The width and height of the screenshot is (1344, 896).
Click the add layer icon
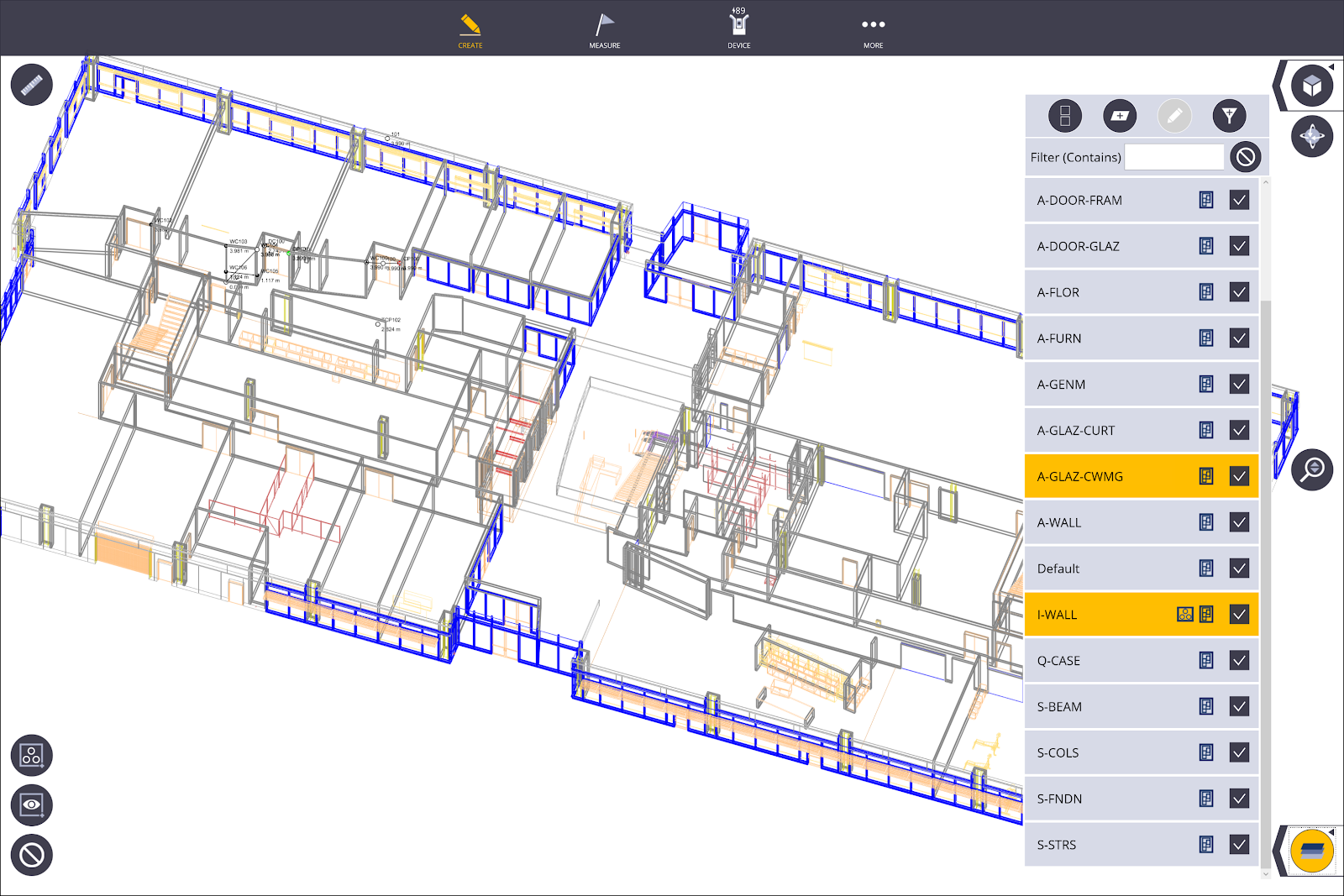(1119, 116)
